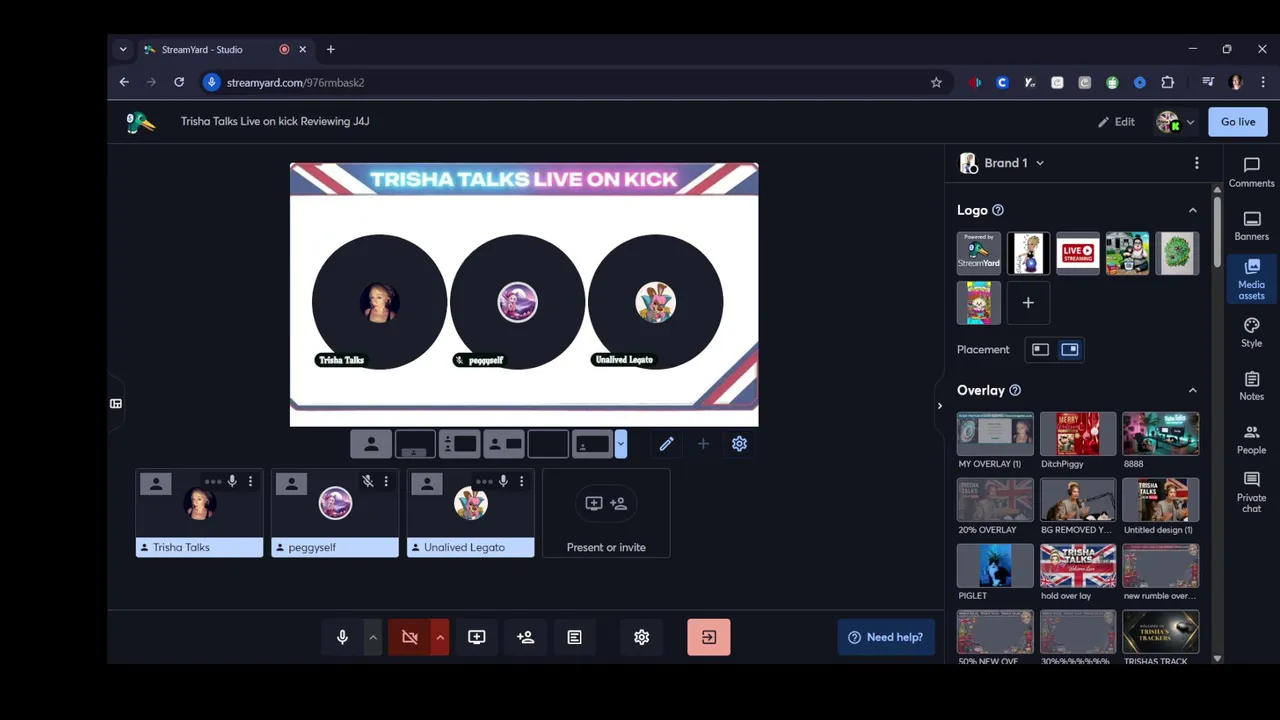Click the Need help? button
Image resolution: width=1280 pixels, height=720 pixels.
point(886,637)
